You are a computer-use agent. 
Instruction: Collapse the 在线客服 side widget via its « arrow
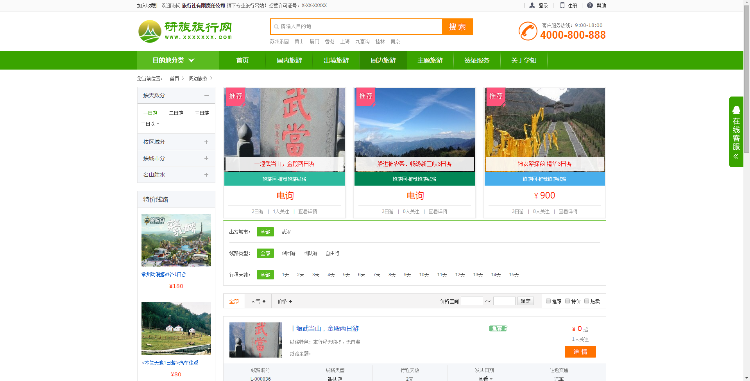[736, 156]
